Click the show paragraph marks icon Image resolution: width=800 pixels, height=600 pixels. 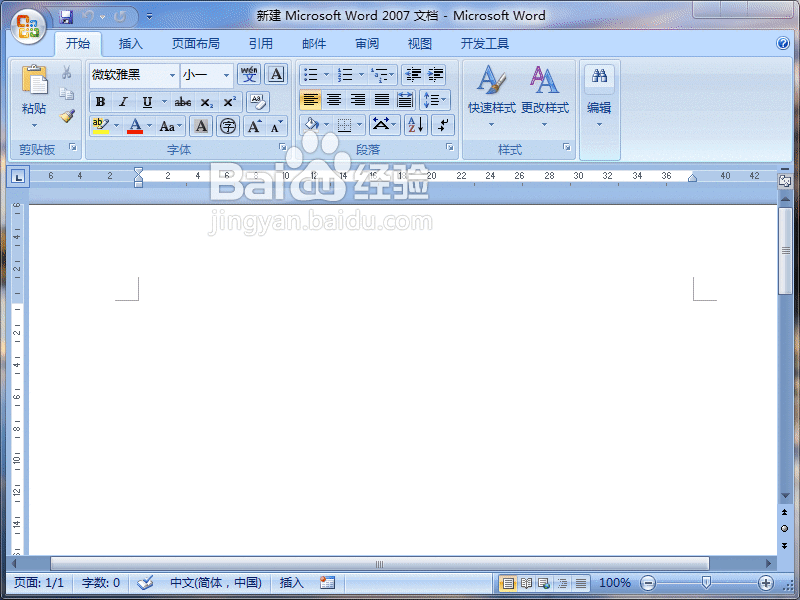point(443,124)
